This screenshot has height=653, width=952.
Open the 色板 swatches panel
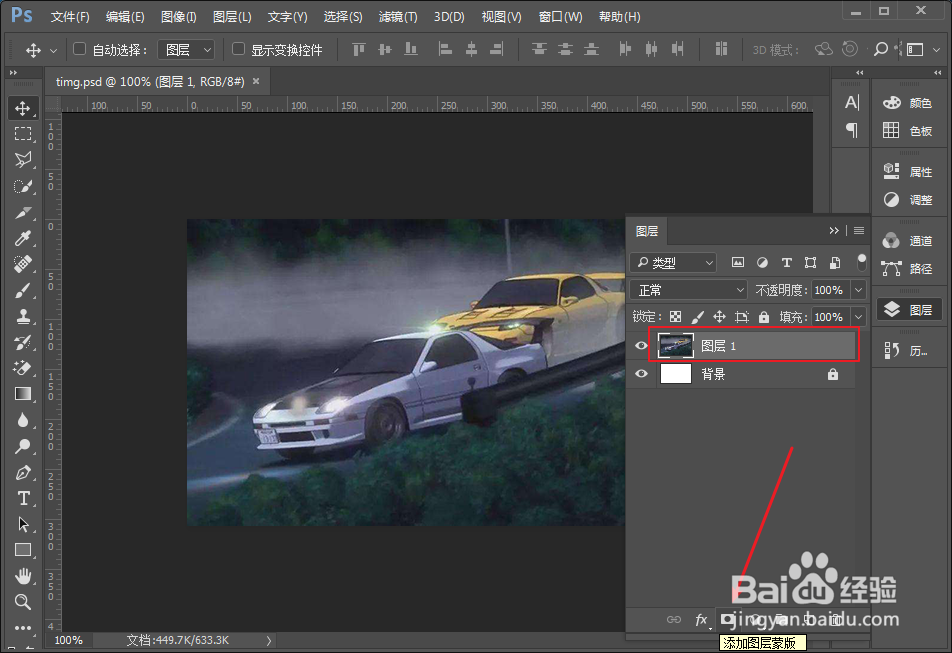909,130
